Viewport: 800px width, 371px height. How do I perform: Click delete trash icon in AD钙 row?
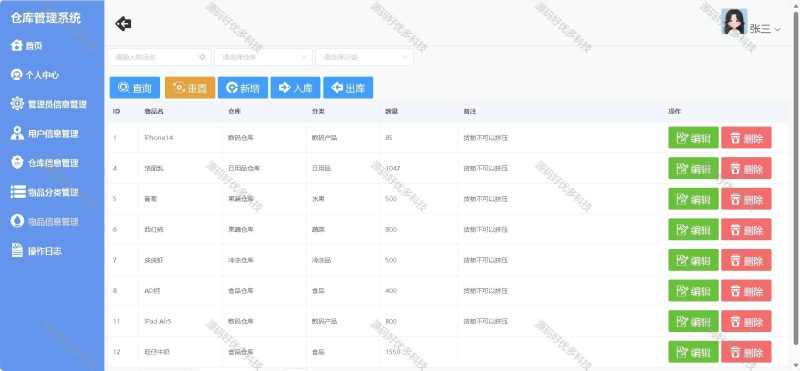[x=735, y=291]
